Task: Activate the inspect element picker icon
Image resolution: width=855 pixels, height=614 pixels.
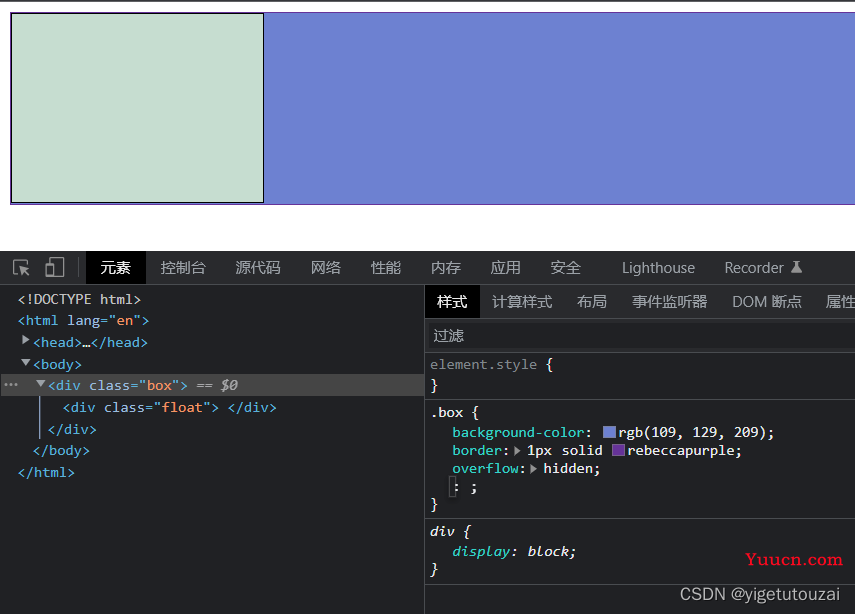Action: click(21, 268)
